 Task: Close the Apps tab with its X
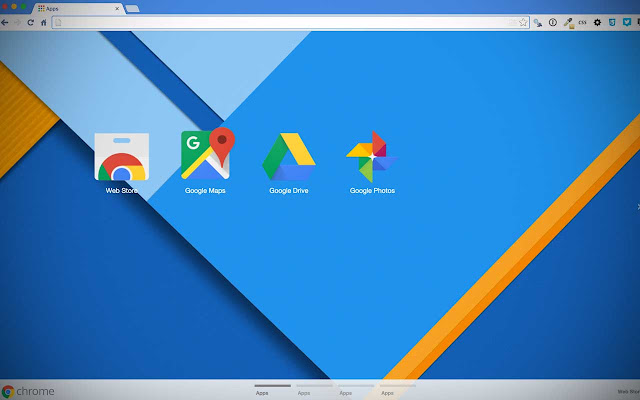pyautogui.click(x=117, y=8)
